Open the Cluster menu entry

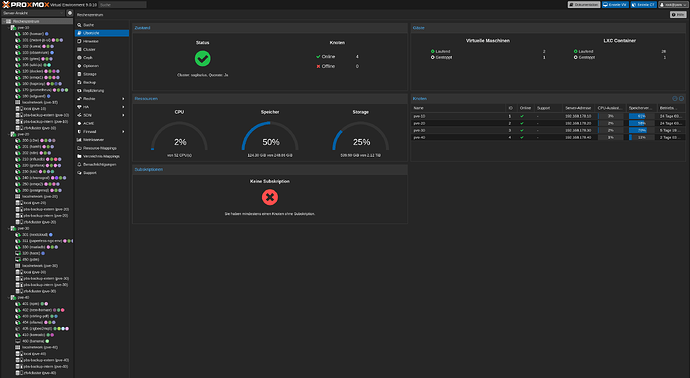pos(102,49)
